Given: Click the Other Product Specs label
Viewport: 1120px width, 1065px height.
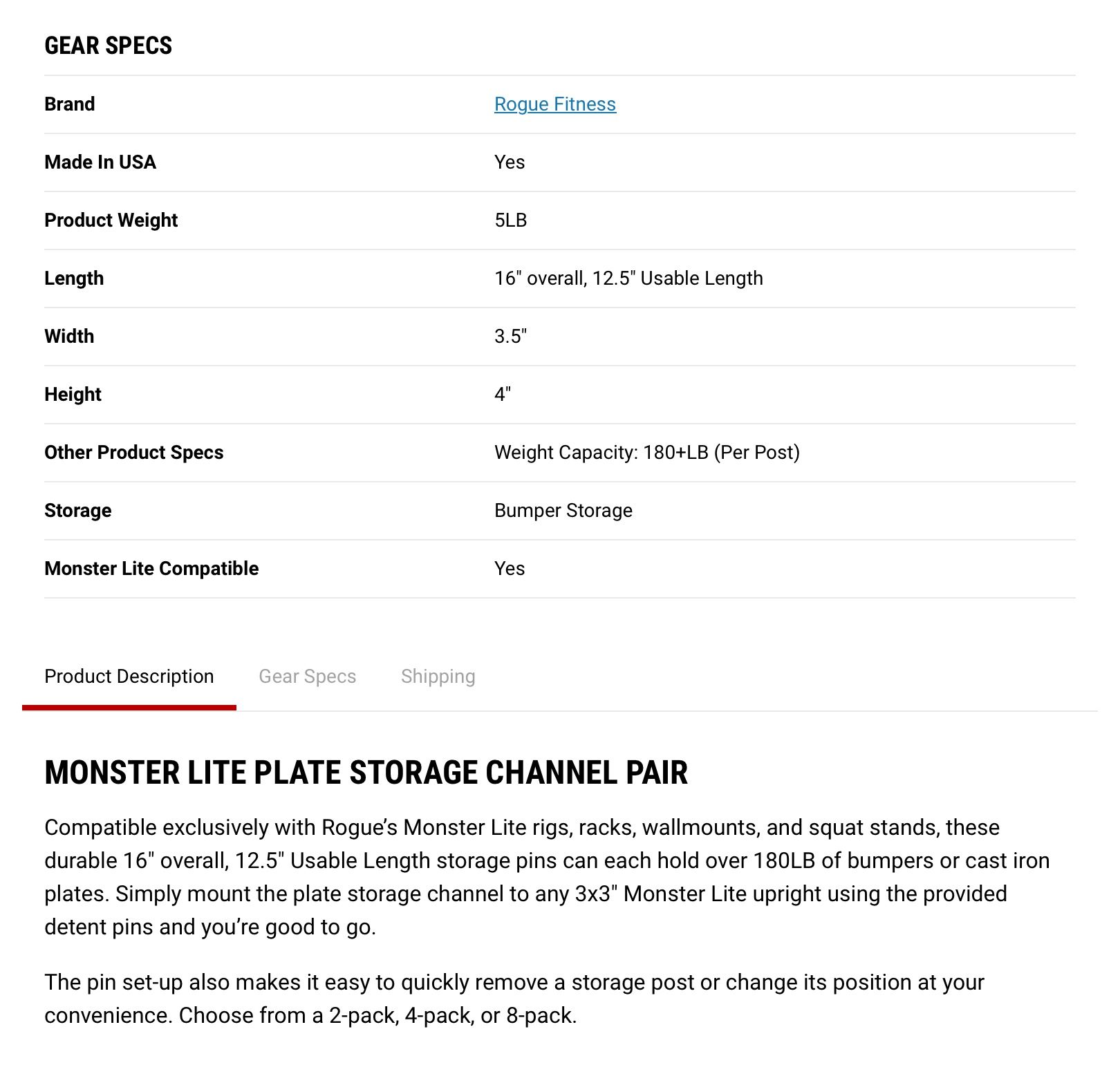Looking at the screenshot, I should pyautogui.click(x=134, y=453).
